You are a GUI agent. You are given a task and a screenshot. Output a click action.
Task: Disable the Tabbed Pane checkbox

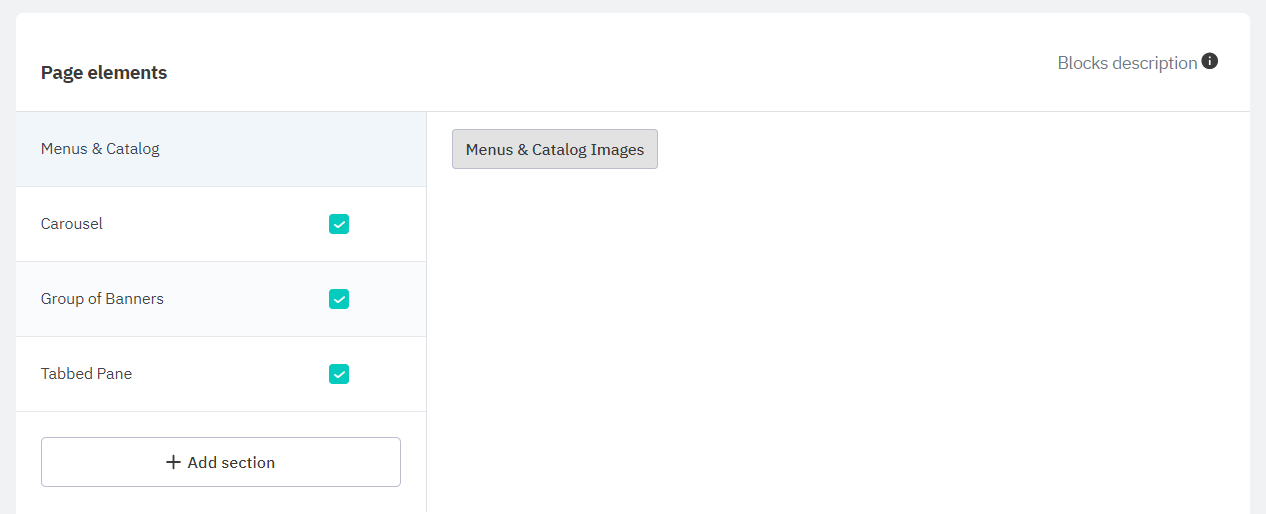point(339,374)
